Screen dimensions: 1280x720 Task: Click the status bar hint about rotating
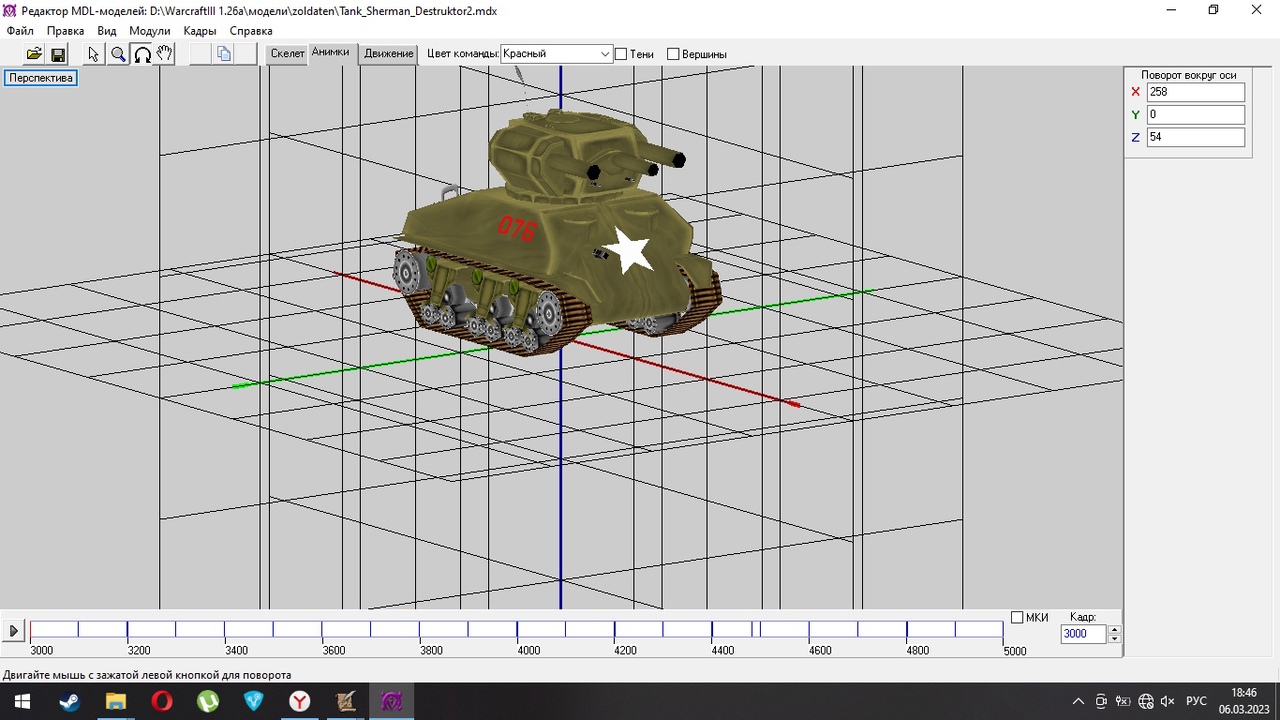click(x=147, y=675)
